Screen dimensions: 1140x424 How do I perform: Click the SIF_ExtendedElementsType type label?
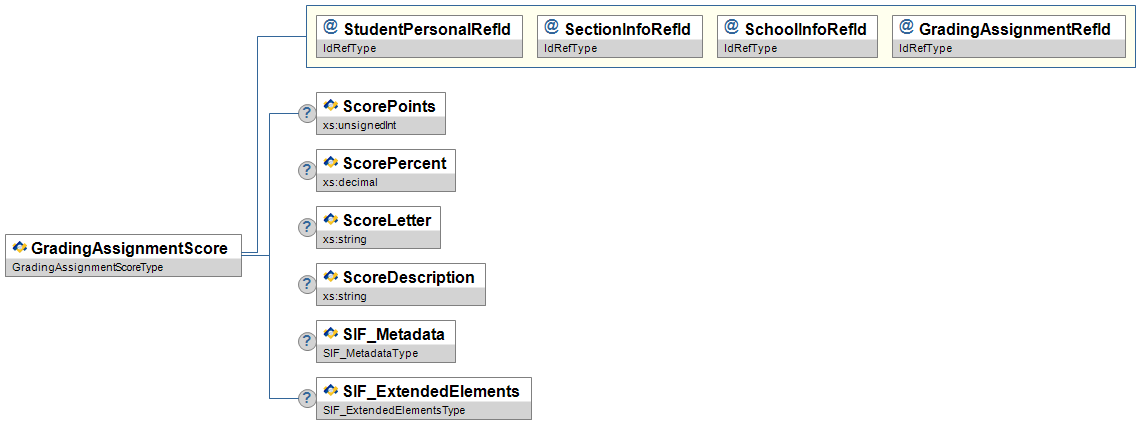[x=394, y=410]
